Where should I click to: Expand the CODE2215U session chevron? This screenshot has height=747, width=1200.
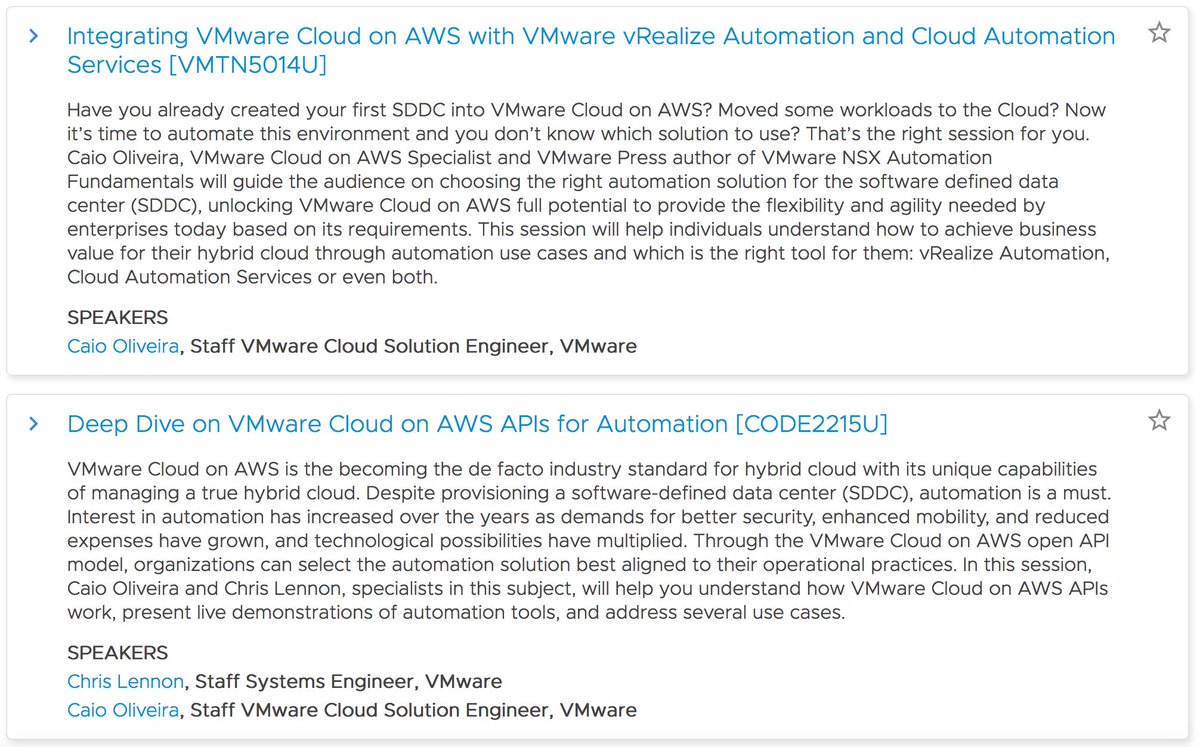point(34,424)
